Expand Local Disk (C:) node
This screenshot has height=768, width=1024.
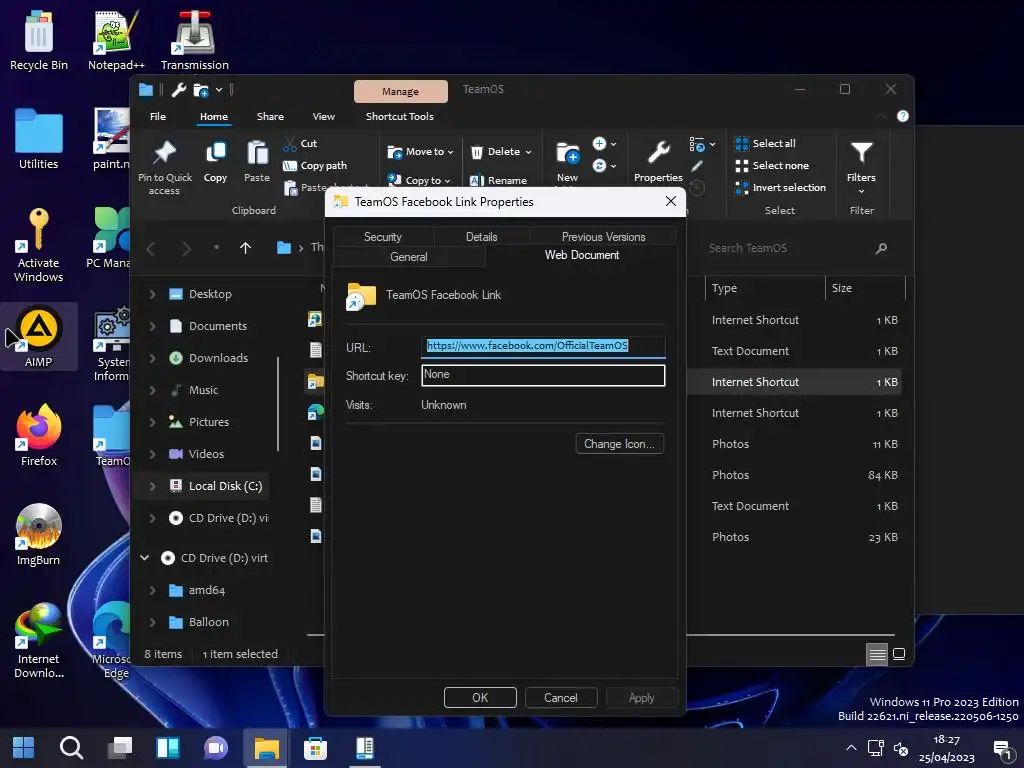pyautogui.click(x=152, y=487)
